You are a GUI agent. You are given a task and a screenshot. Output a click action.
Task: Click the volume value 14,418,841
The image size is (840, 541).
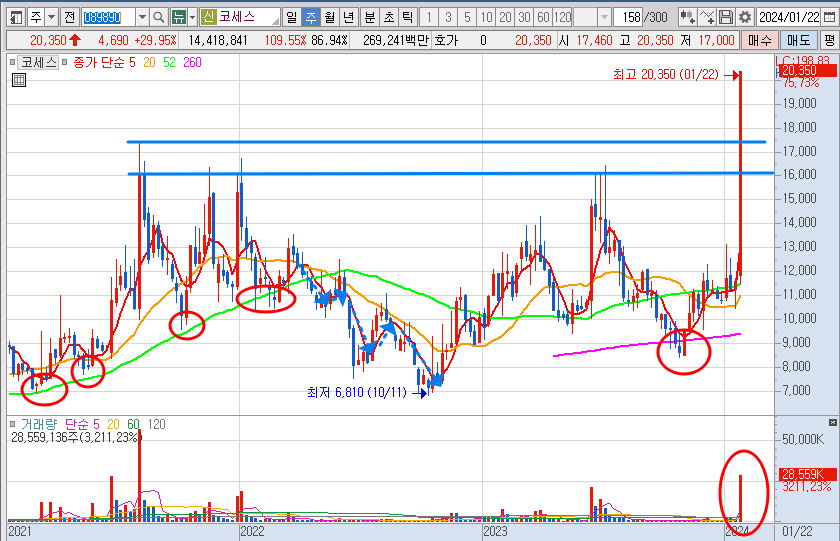[218, 40]
